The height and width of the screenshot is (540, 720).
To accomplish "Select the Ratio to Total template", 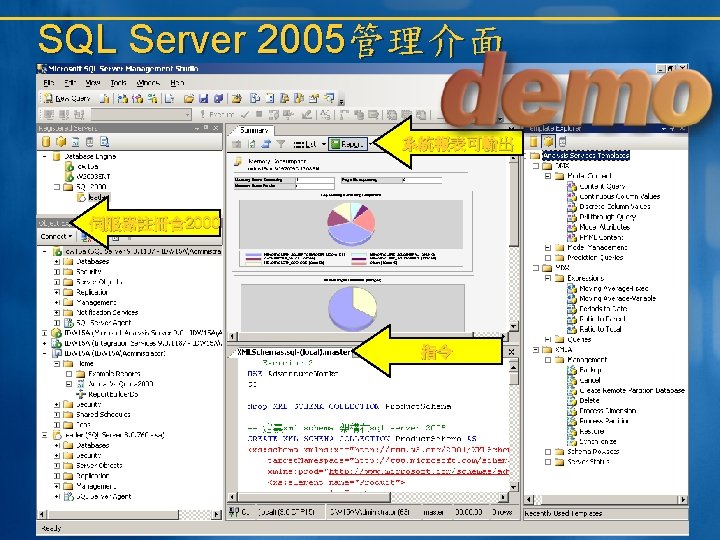I will 600,329.
